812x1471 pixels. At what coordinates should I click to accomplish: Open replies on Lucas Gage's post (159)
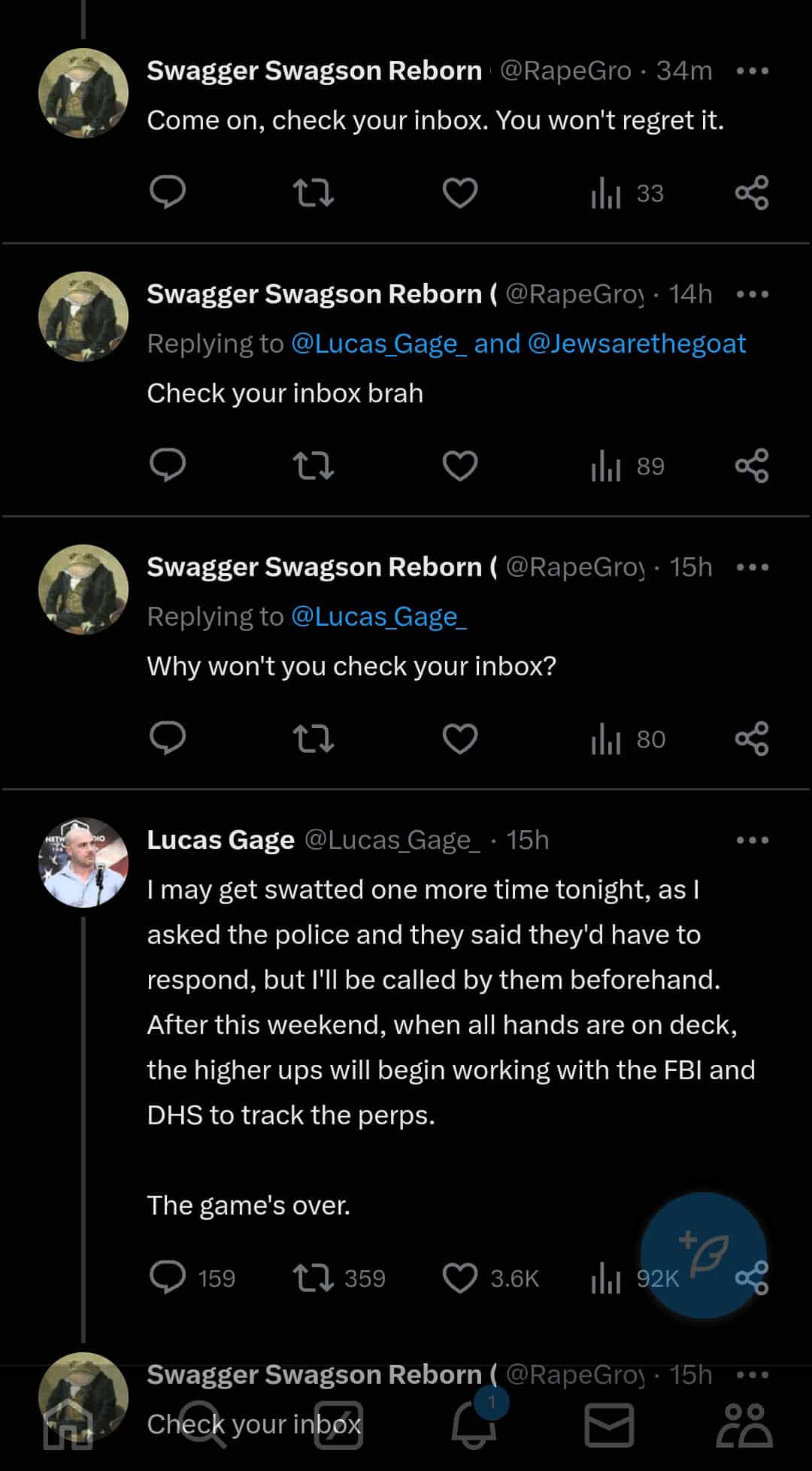click(x=167, y=1278)
